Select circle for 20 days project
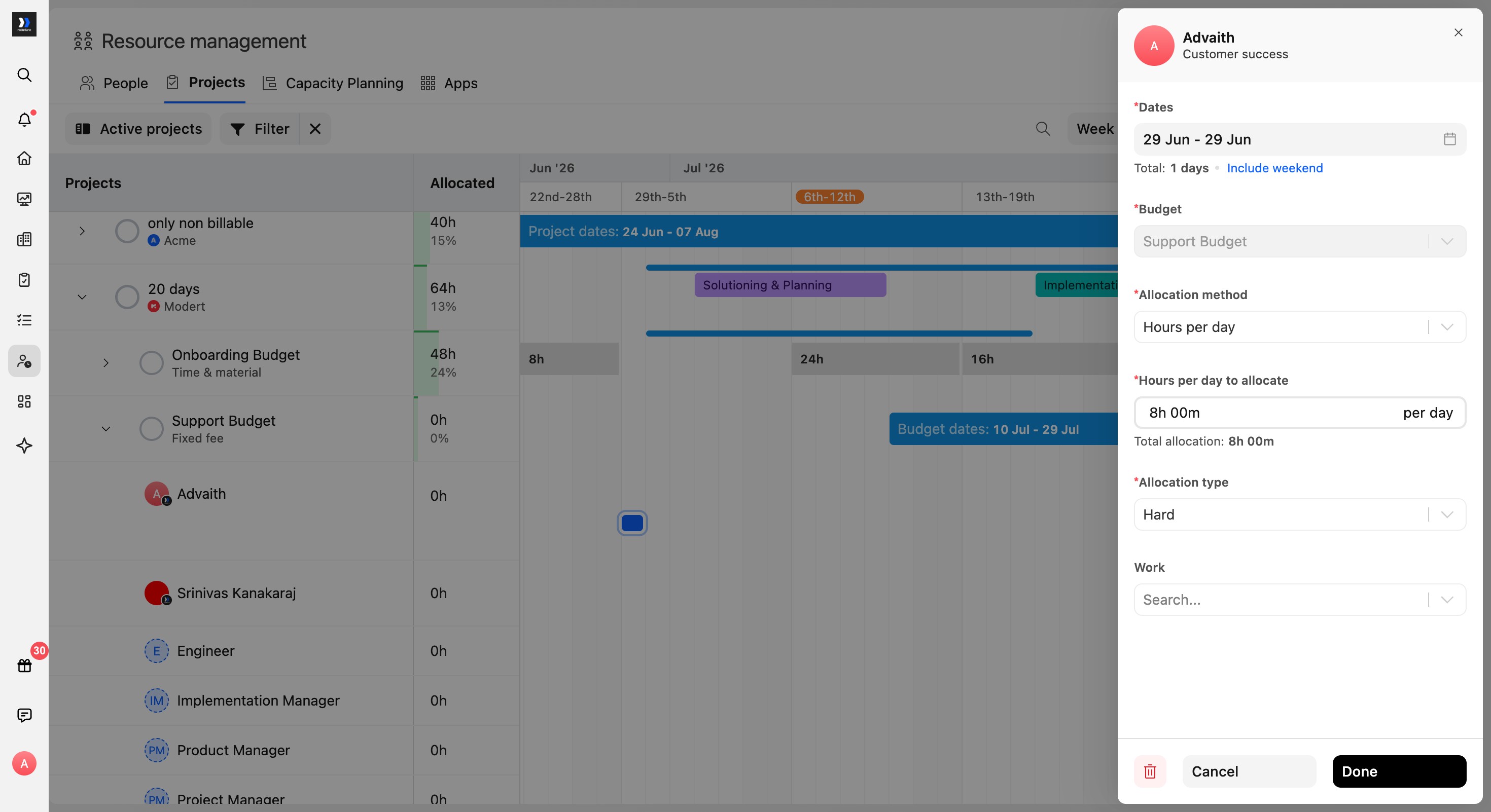 tap(127, 297)
